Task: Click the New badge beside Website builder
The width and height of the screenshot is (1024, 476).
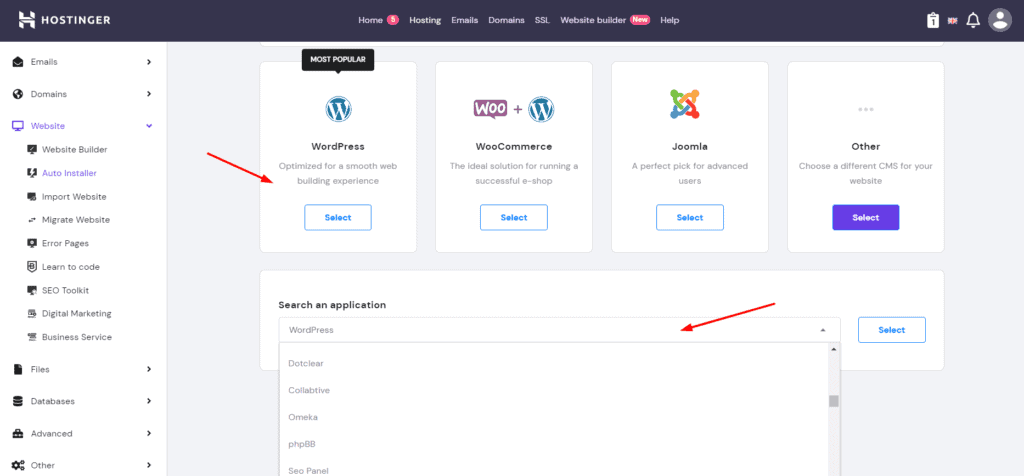Action: [640, 20]
